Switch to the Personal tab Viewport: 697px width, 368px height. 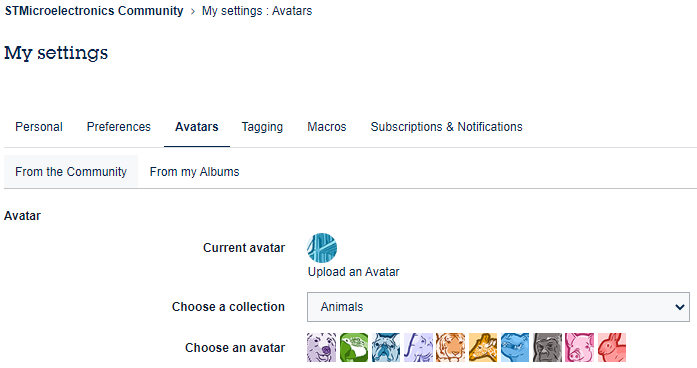[39, 127]
